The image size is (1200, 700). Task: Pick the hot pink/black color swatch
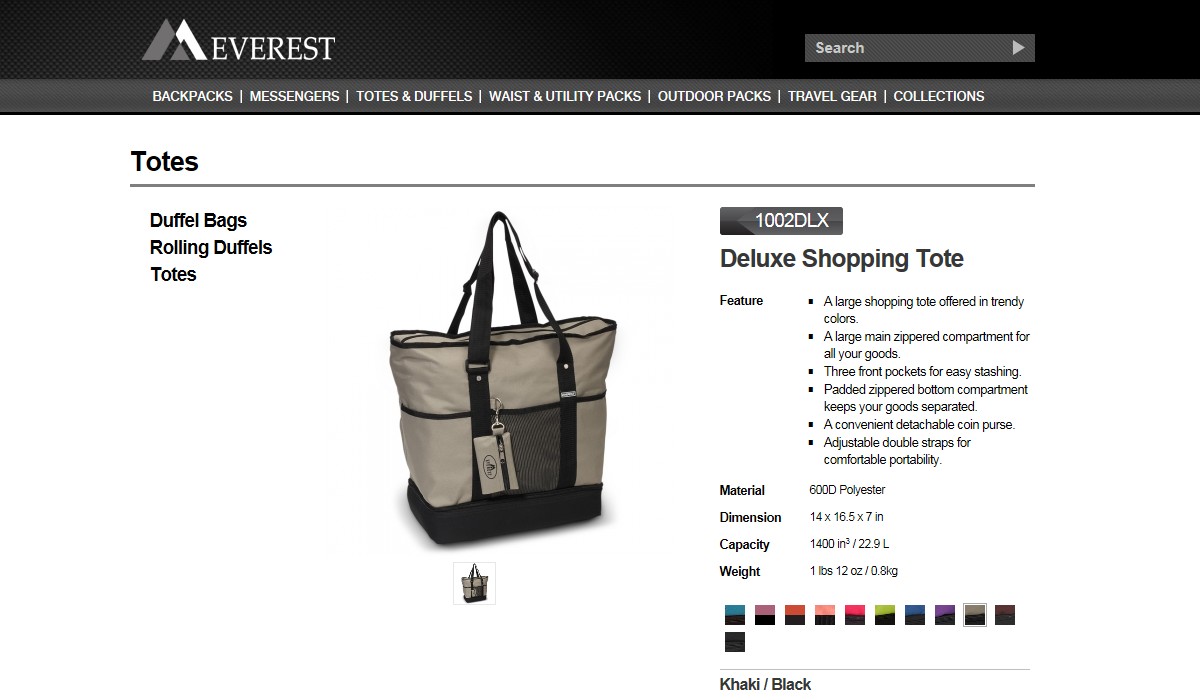(x=855, y=615)
